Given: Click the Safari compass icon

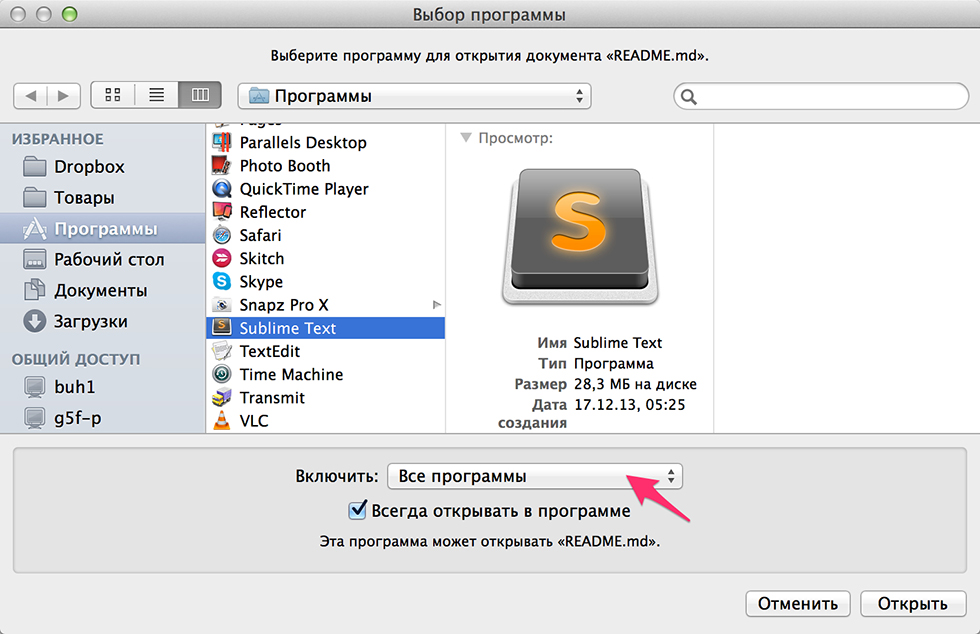Looking at the screenshot, I should coord(222,235).
